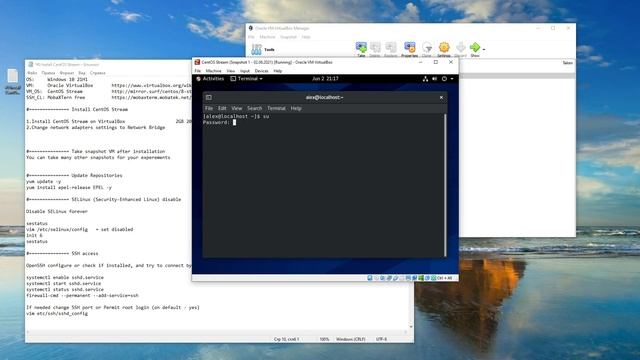
Task: Open File menu in GNOME terminal
Action: click(x=209, y=108)
